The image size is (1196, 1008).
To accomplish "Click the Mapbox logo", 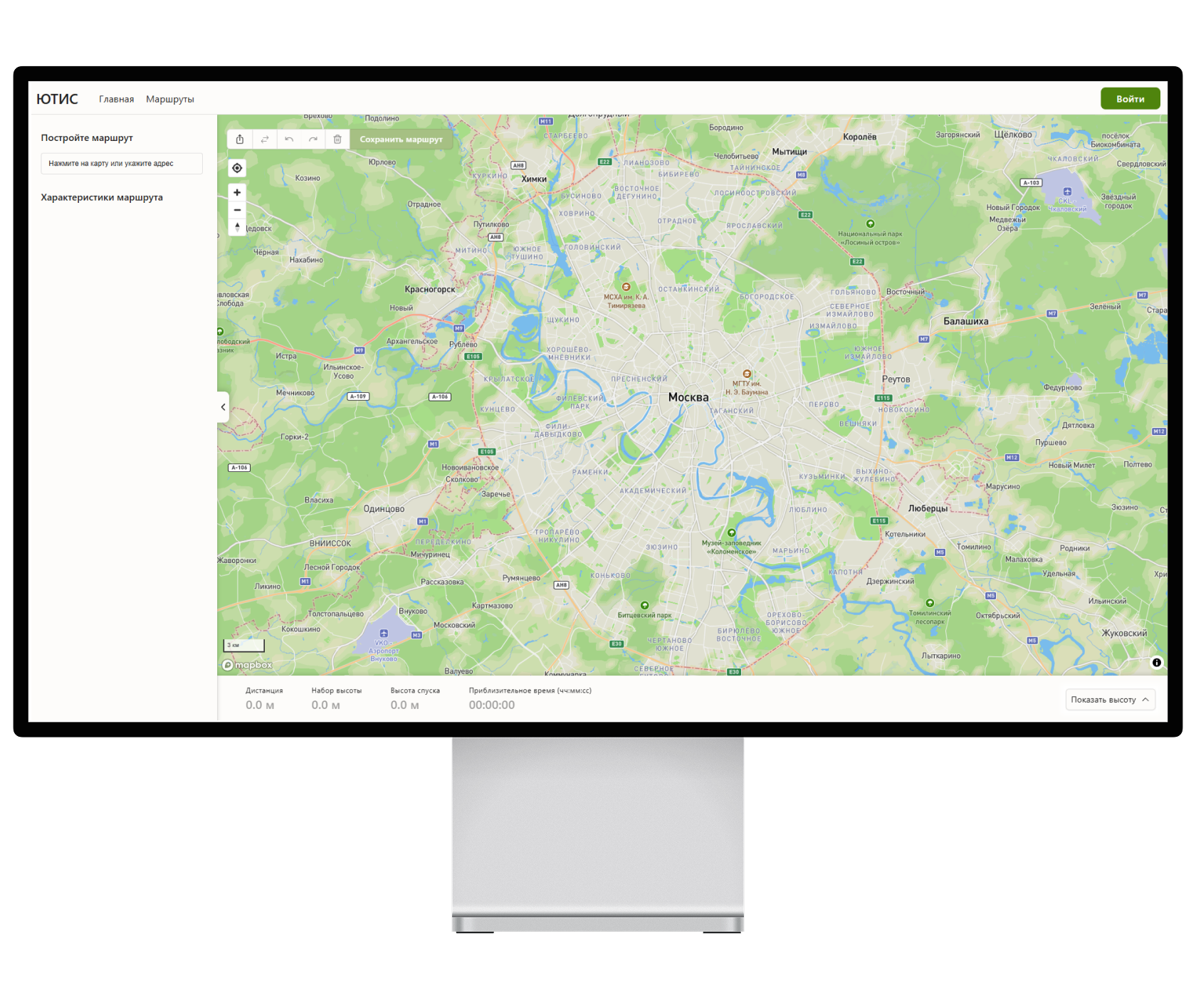I will pyautogui.click(x=246, y=664).
